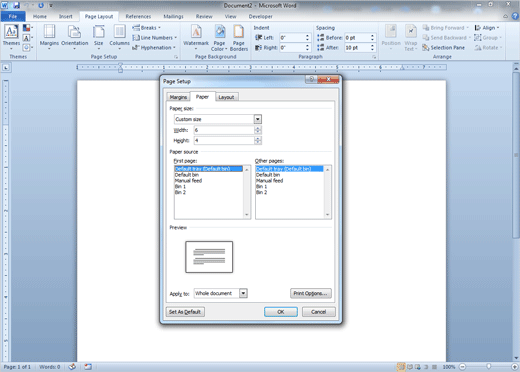520x372 pixels.
Task: Open the Orientation menu in ribbon
Action: [x=75, y=37]
